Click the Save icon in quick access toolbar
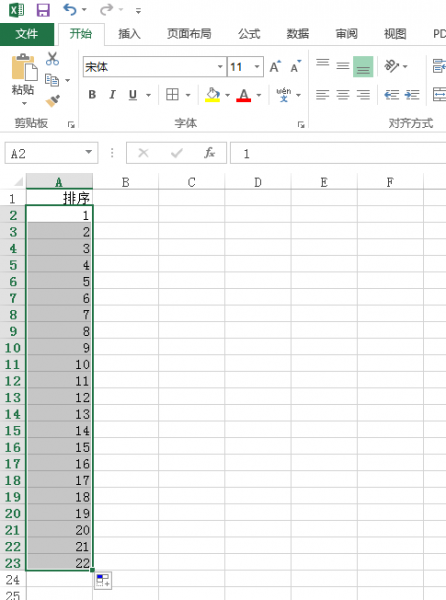The width and height of the screenshot is (446, 600). click(x=43, y=10)
